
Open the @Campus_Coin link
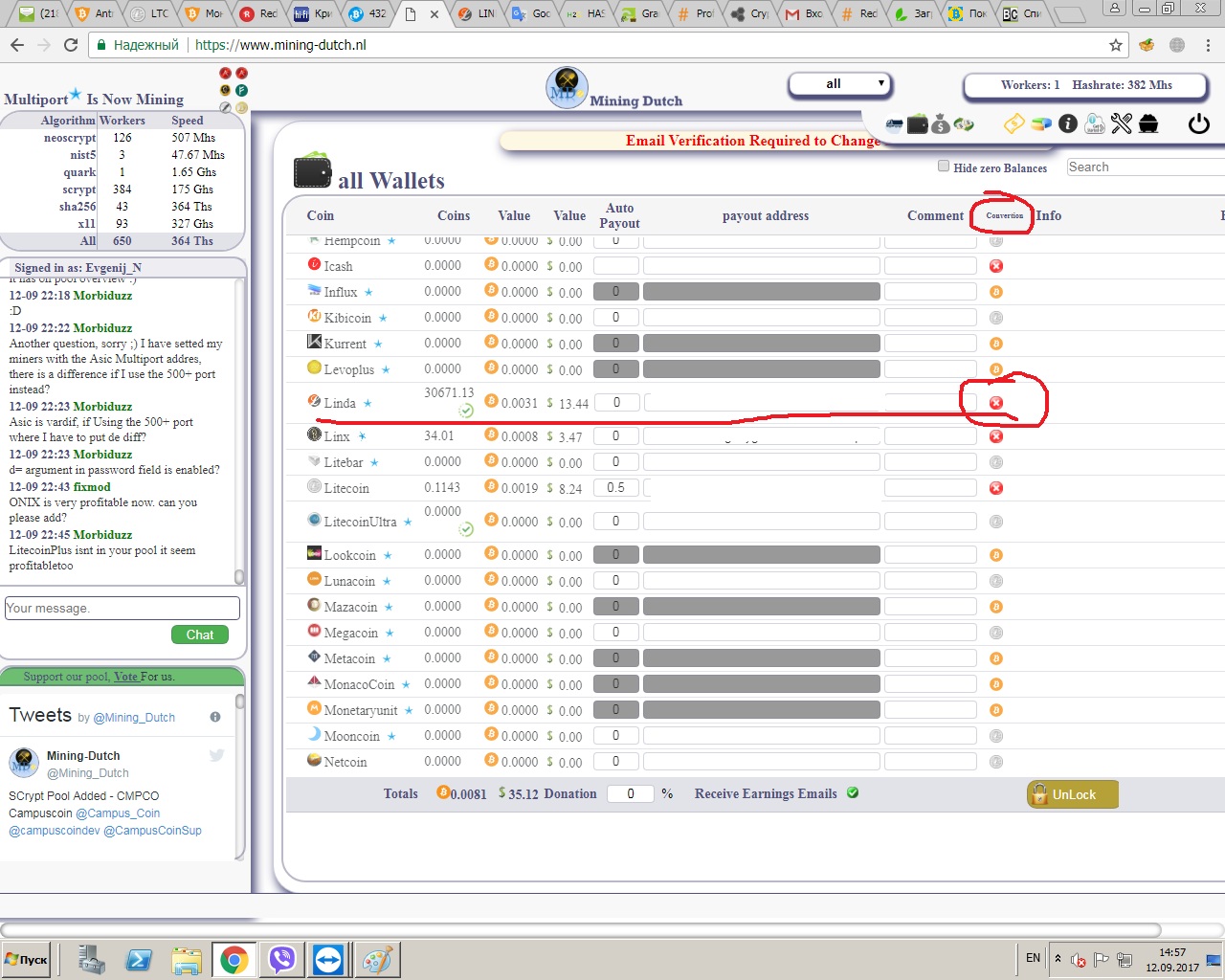pos(118,813)
